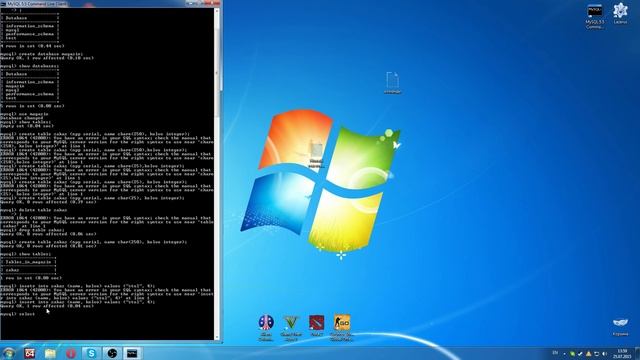Select the gray file icon over the Windows logo

(316, 155)
